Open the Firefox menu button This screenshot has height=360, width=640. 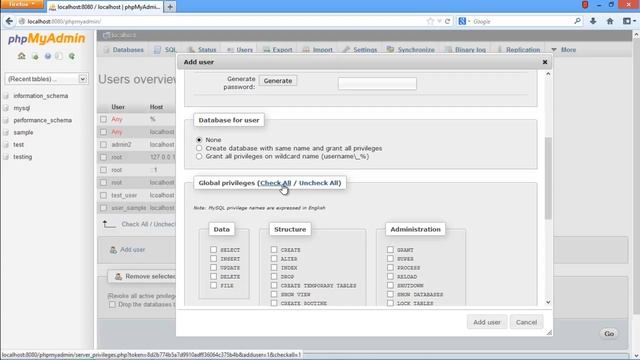[x=22, y=4]
